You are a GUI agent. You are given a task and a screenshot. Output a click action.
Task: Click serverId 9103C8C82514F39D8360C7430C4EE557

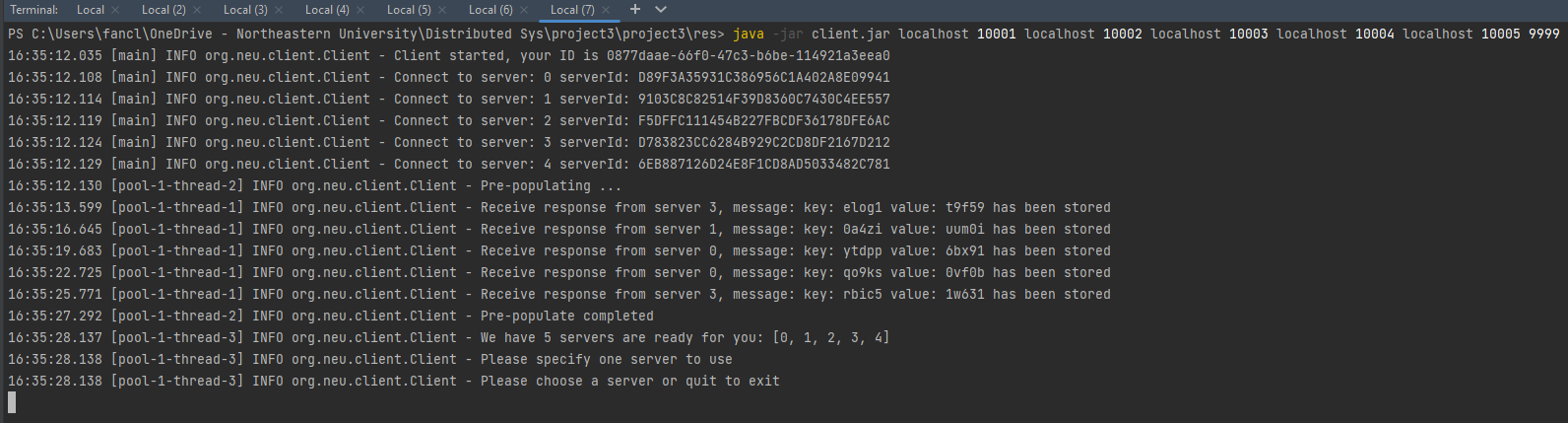pos(764,99)
